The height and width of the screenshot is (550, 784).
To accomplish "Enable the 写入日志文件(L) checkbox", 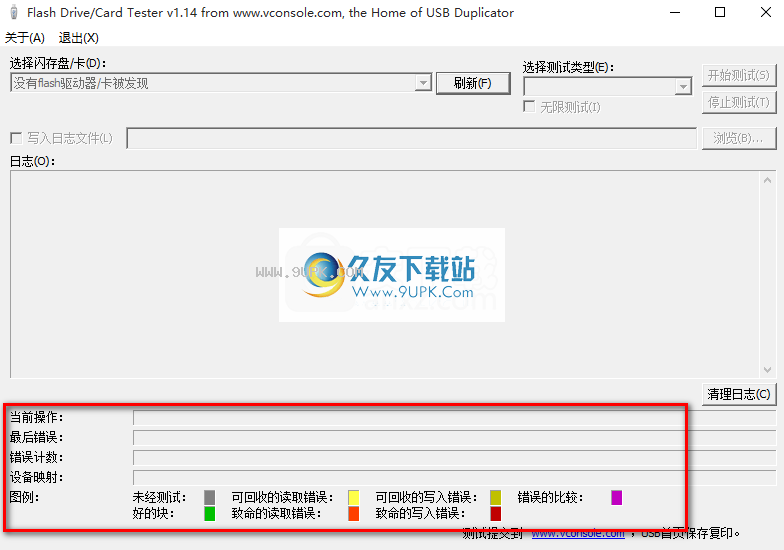I will coord(16,138).
